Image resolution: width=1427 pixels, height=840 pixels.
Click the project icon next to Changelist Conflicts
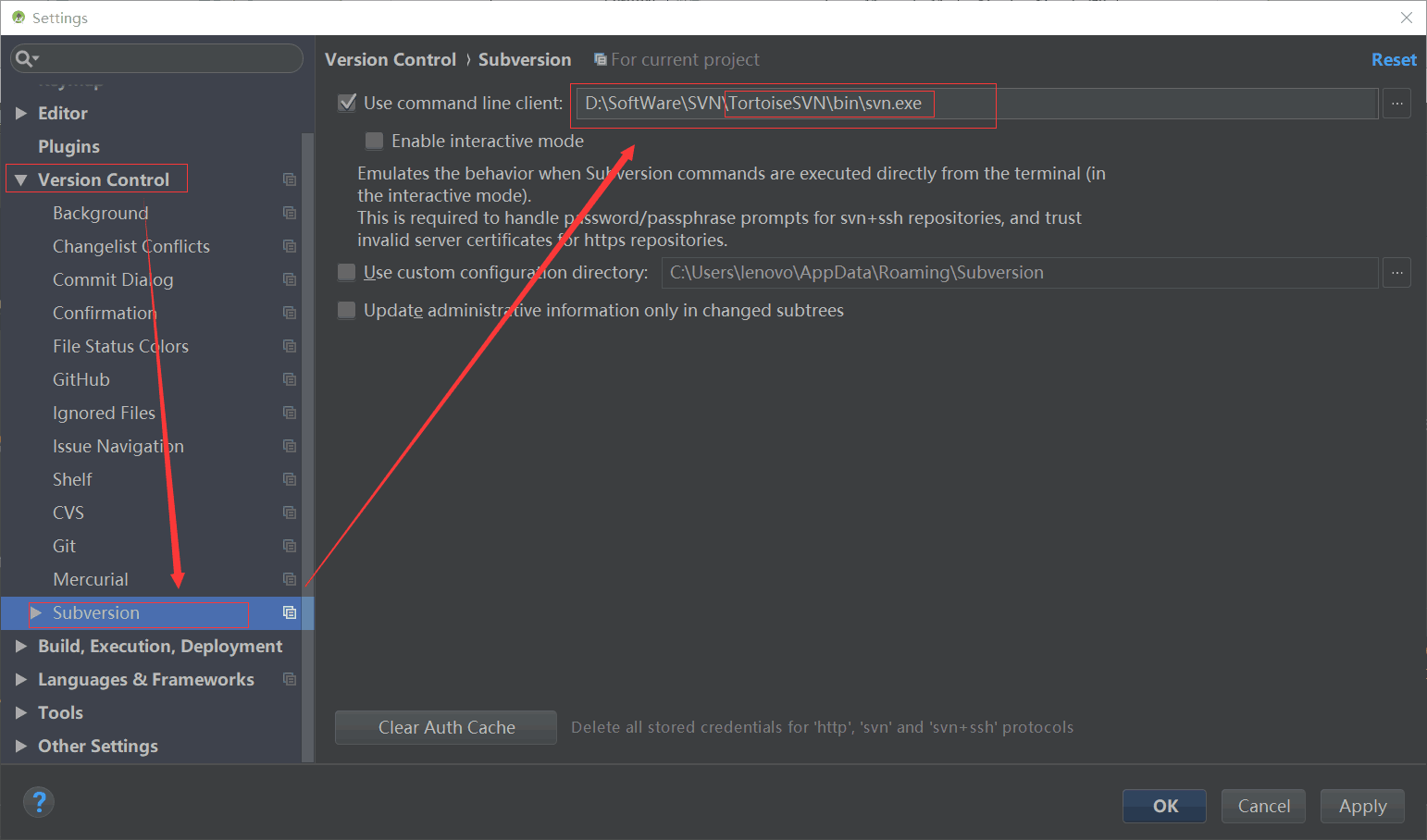290,246
